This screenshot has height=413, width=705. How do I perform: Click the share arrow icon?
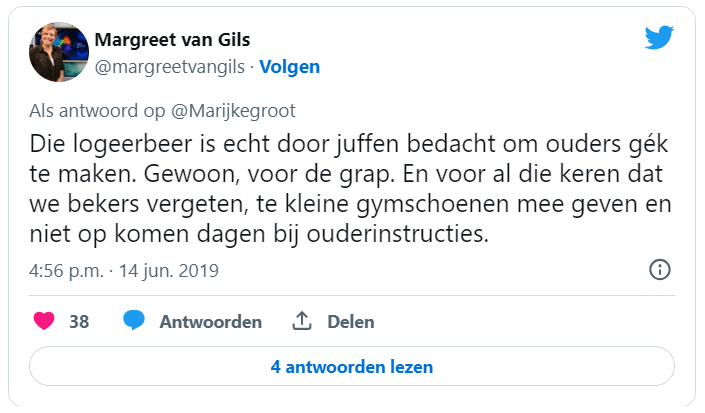302,322
